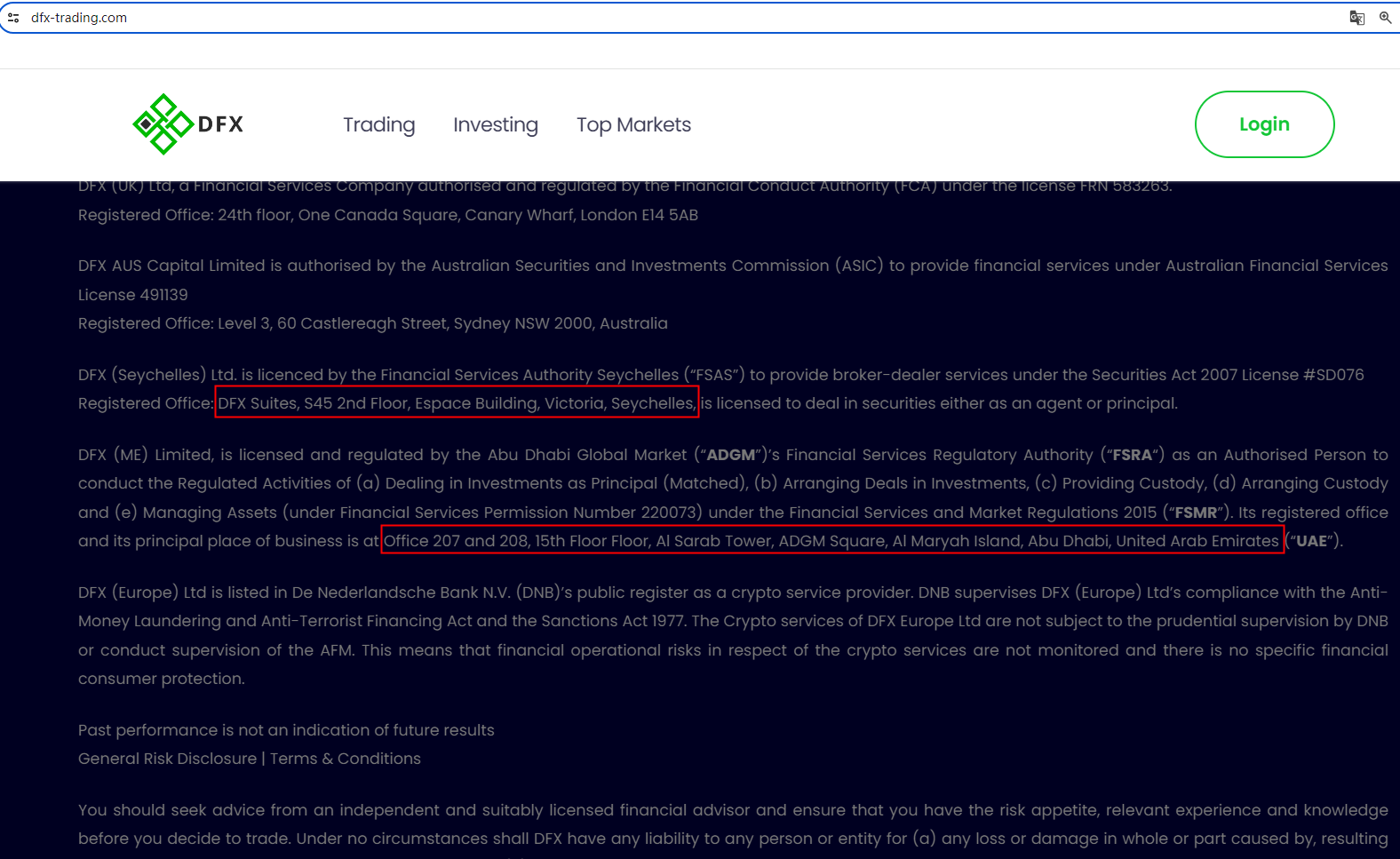The height and width of the screenshot is (859, 1400).
Task: Click the Sydney NSW 2000 registered office line
Action: coord(373,323)
